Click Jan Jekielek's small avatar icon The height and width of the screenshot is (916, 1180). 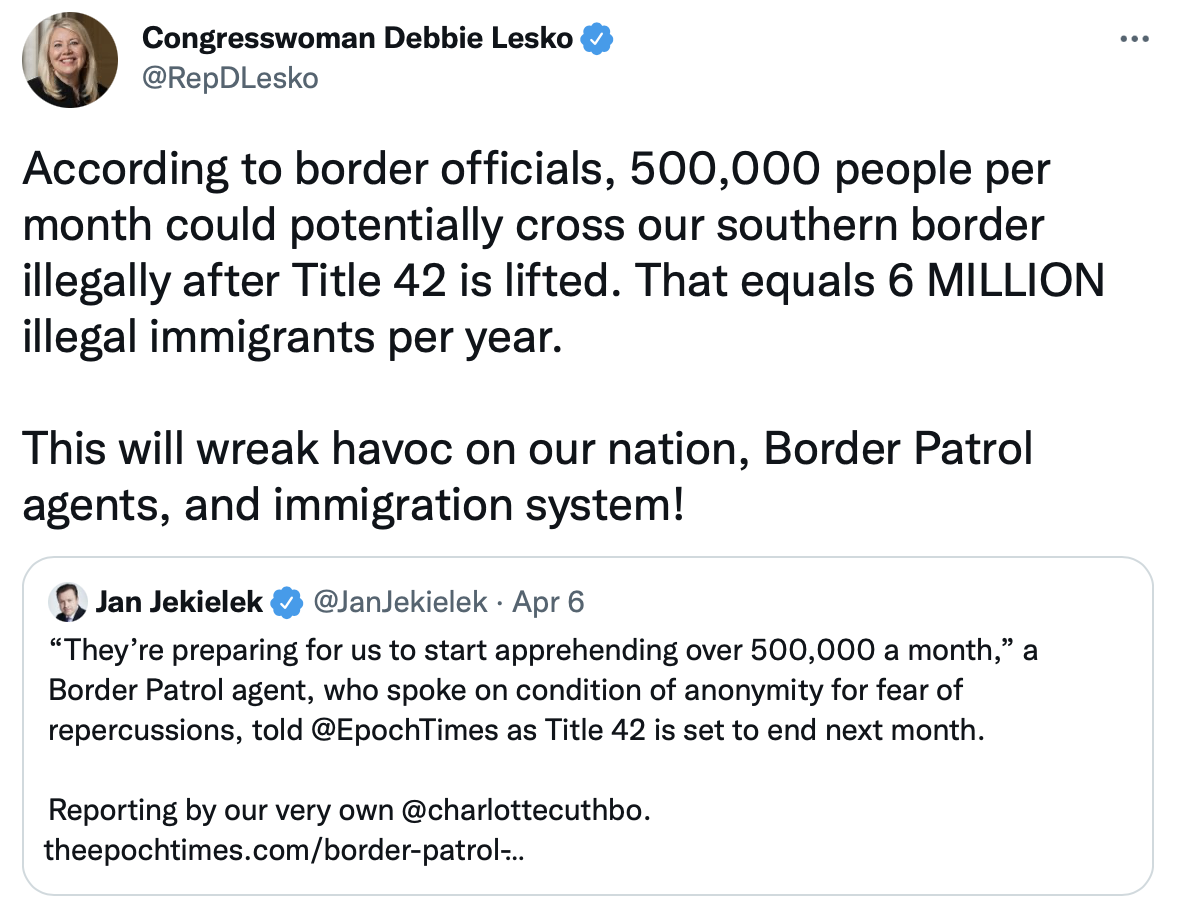67,602
